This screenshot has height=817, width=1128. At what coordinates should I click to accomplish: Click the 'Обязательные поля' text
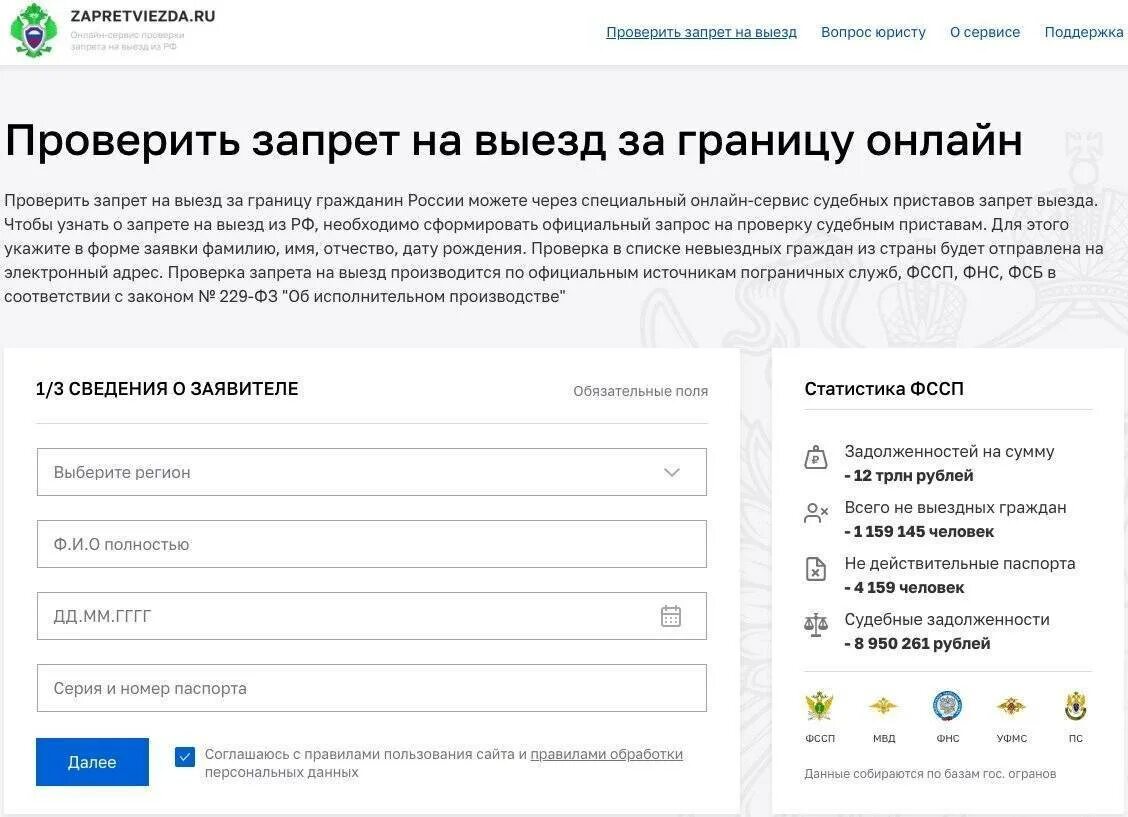(x=640, y=391)
